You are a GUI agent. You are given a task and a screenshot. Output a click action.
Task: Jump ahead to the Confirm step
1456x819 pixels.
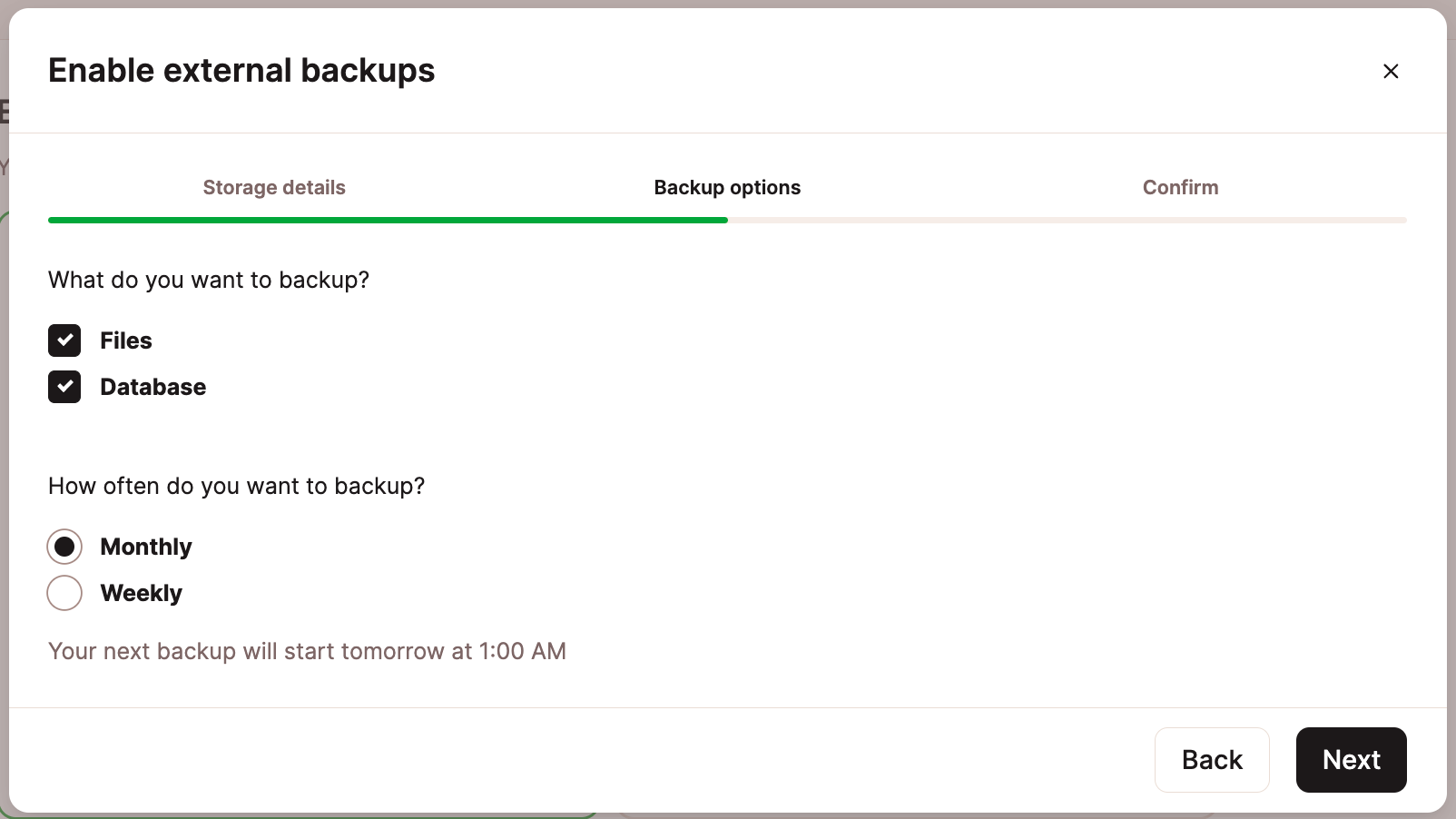[1180, 187]
